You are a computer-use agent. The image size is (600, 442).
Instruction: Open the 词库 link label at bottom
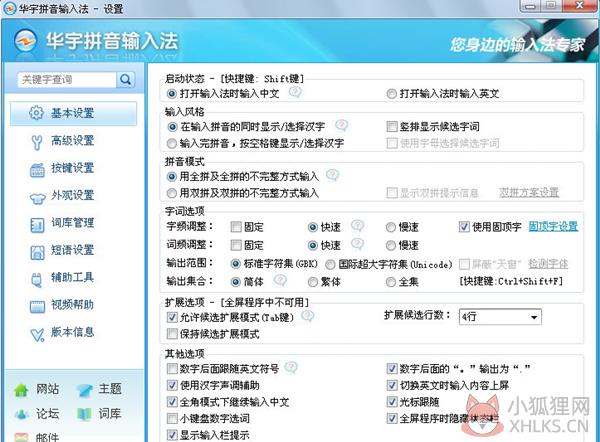110,414
